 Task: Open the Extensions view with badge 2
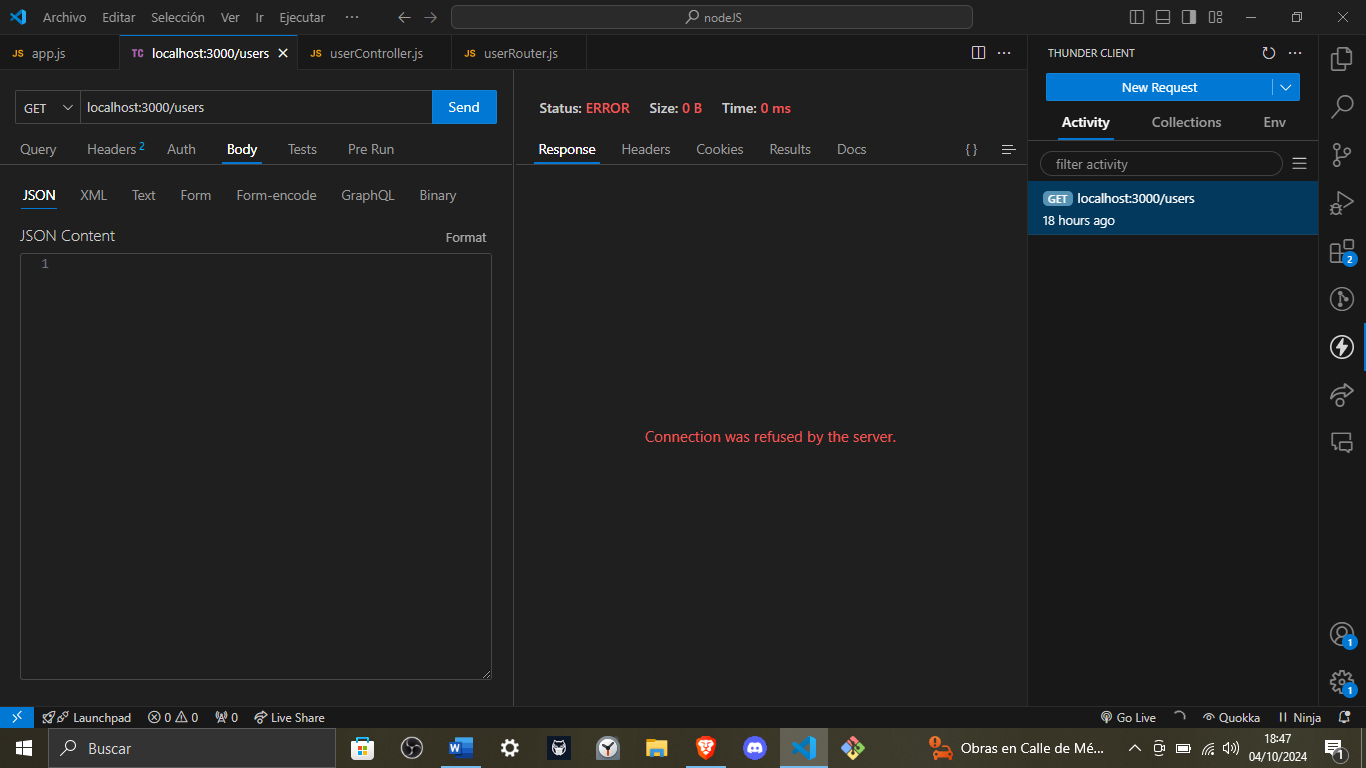(1341, 251)
